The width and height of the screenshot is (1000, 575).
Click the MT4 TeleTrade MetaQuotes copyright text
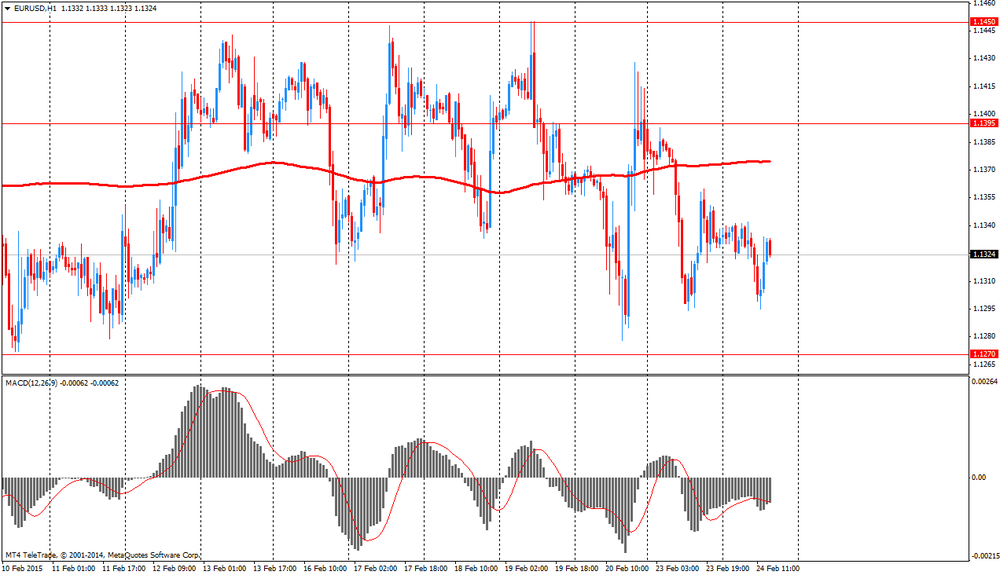(x=103, y=554)
